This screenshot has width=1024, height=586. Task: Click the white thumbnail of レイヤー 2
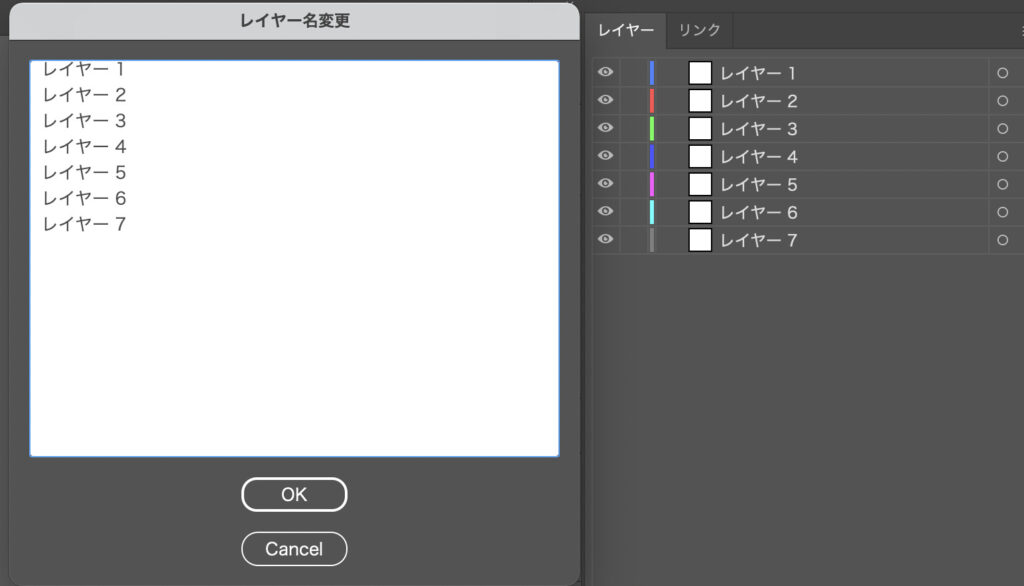700,101
